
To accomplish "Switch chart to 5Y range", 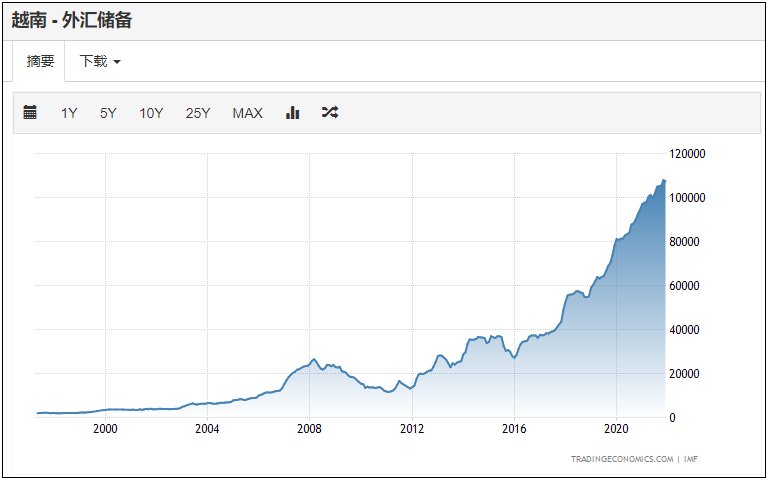I will pyautogui.click(x=108, y=113).
